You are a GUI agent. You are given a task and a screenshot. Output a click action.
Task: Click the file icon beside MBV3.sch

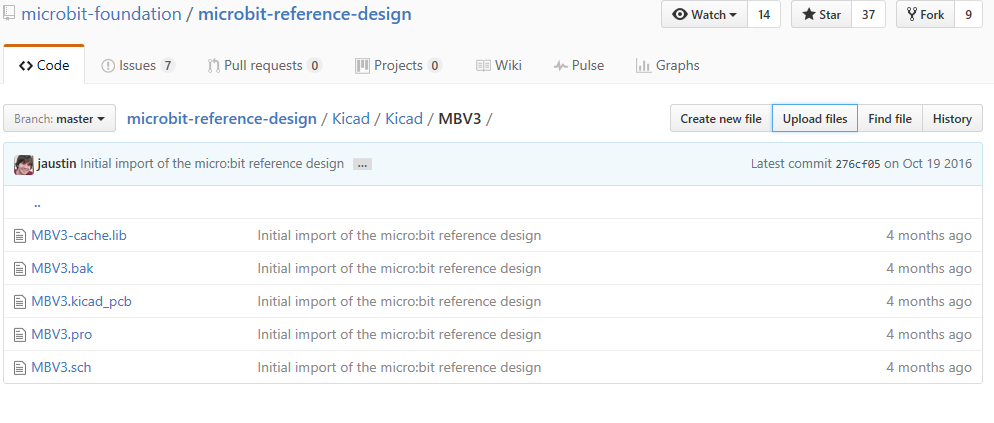pos(19,368)
